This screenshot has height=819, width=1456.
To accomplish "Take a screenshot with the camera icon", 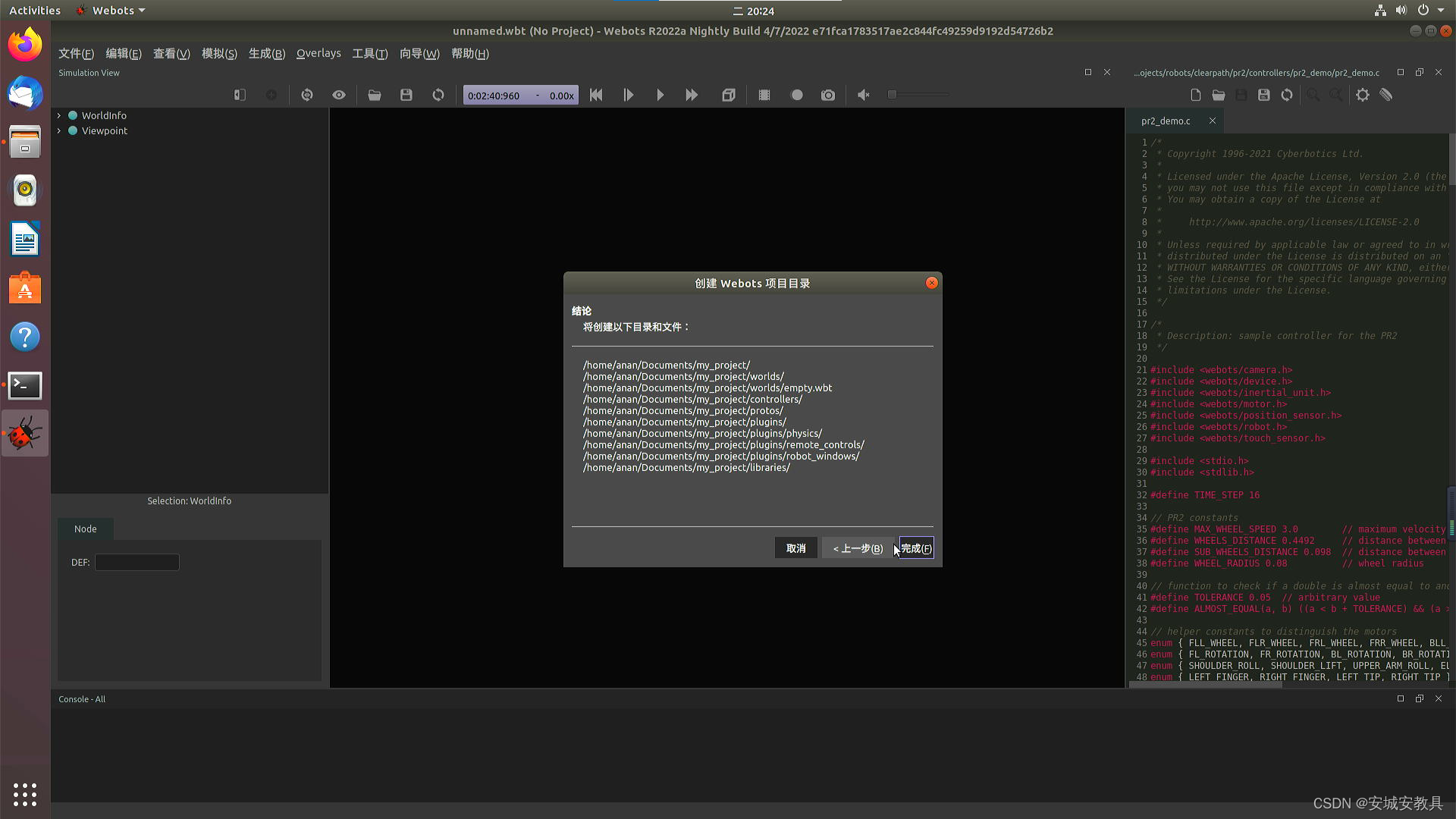I will point(828,95).
